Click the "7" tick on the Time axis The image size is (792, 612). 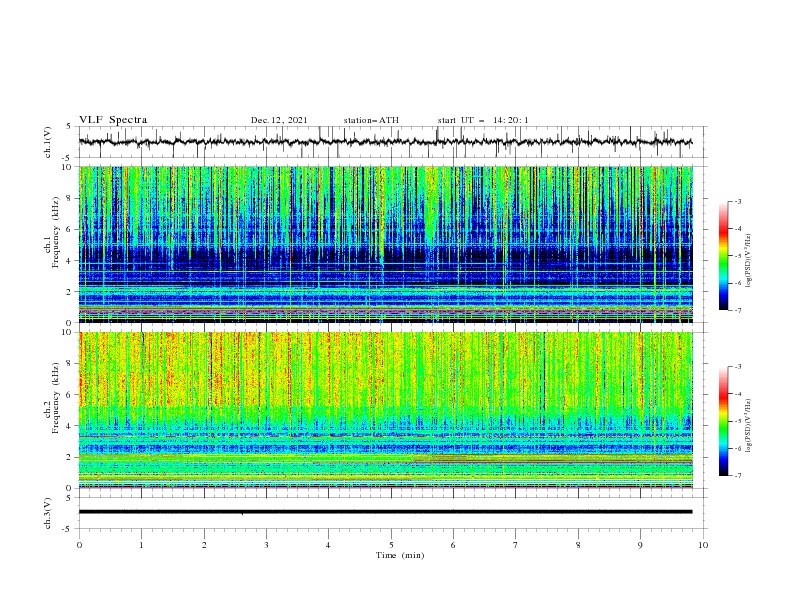pyautogui.click(x=516, y=545)
